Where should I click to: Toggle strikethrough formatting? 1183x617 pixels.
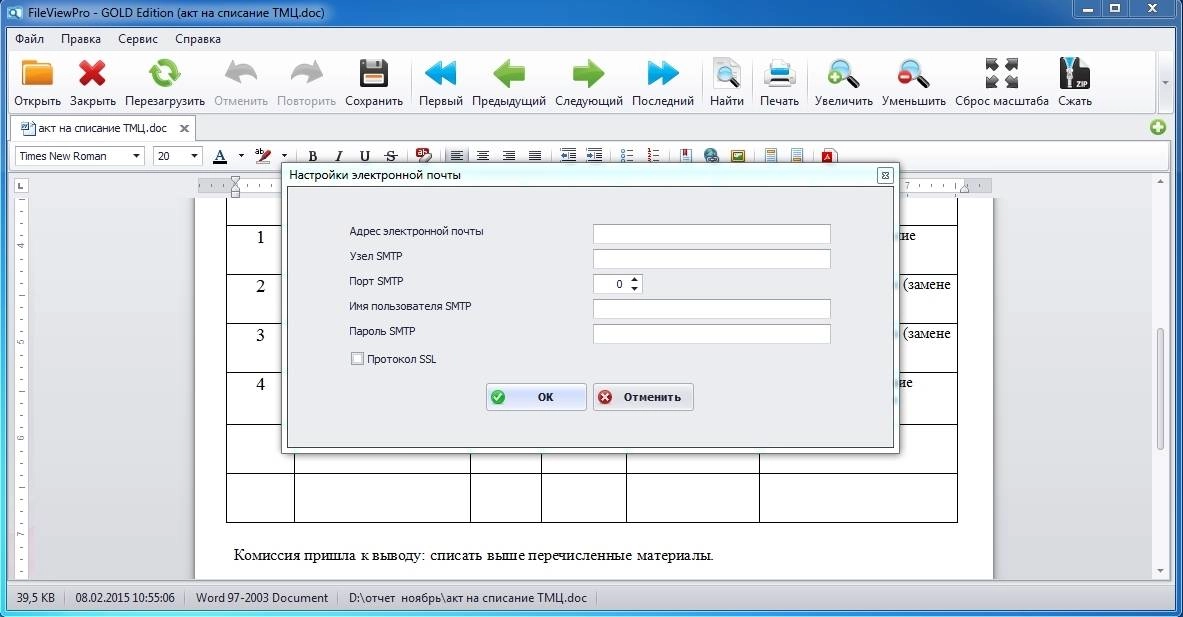tap(390, 156)
